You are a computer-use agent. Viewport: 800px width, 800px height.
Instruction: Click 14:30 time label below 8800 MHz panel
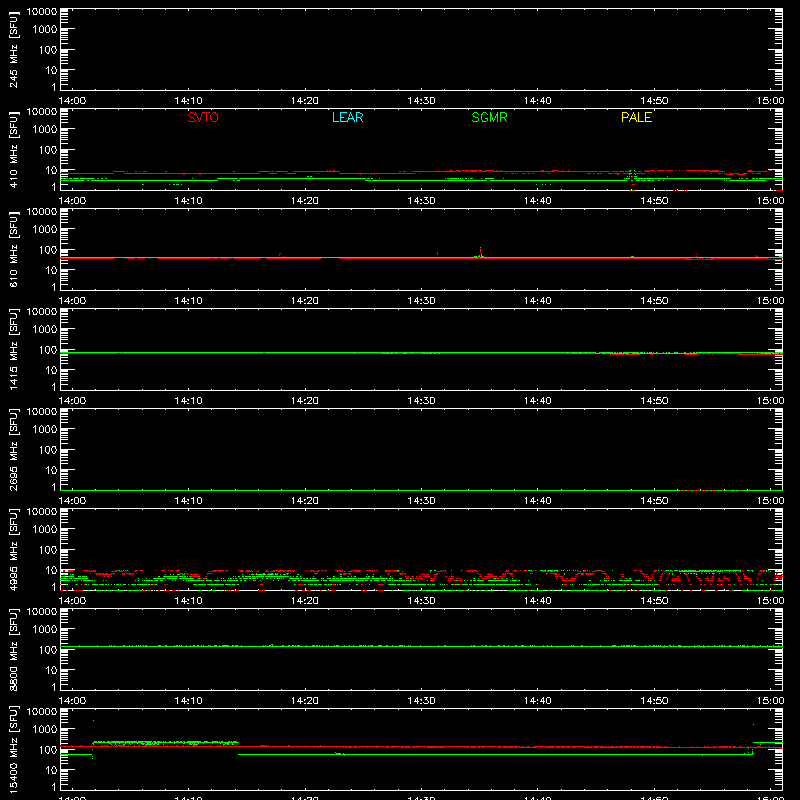(x=421, y=701)
